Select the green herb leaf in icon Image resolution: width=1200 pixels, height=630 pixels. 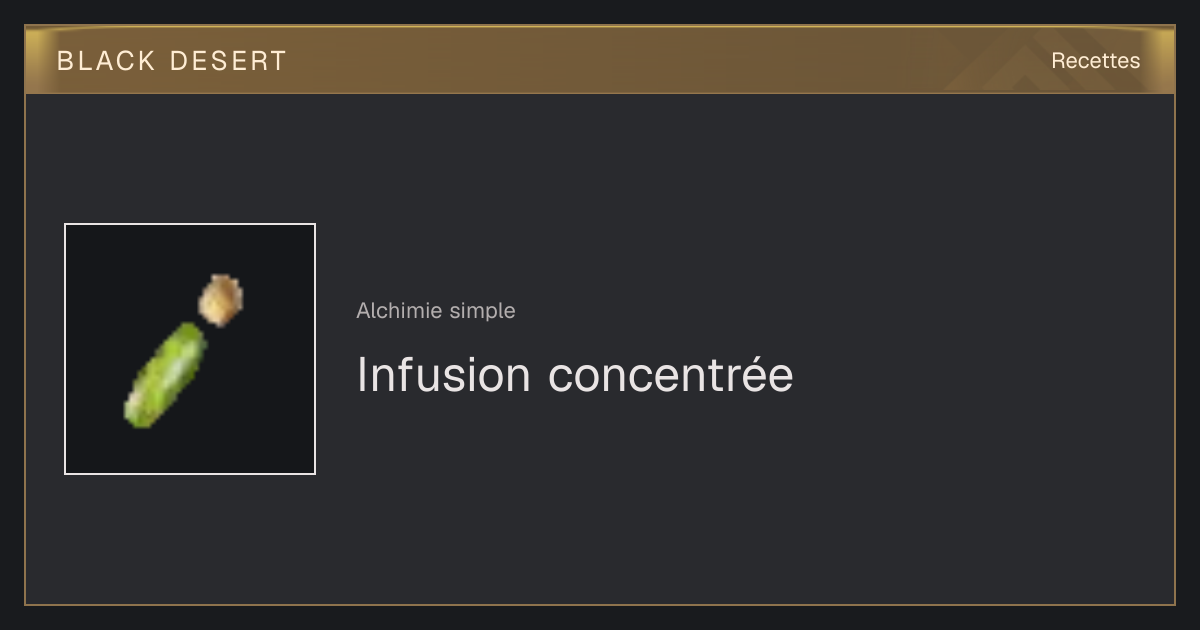point(165,375)
